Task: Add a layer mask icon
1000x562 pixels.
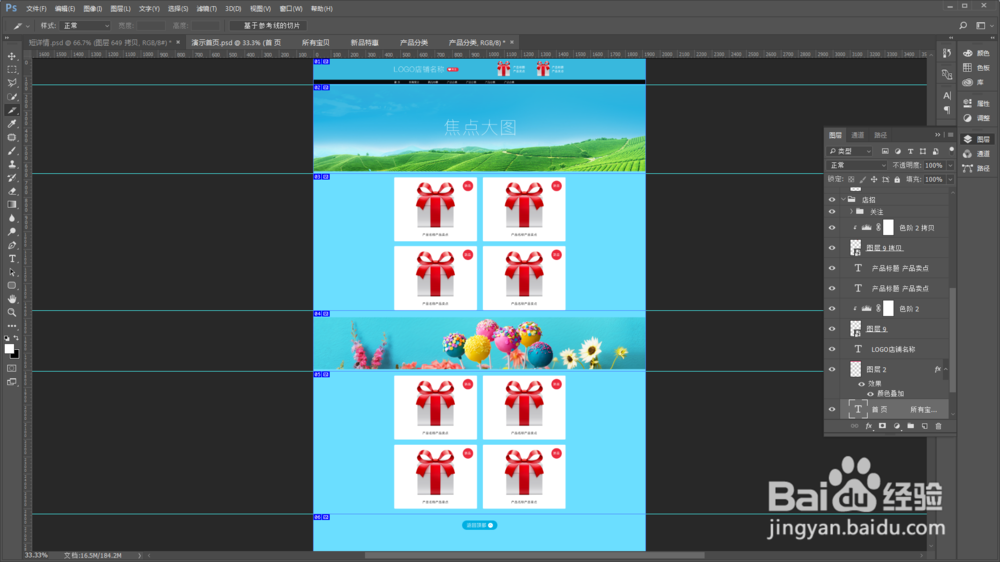Action: (883, 426)
